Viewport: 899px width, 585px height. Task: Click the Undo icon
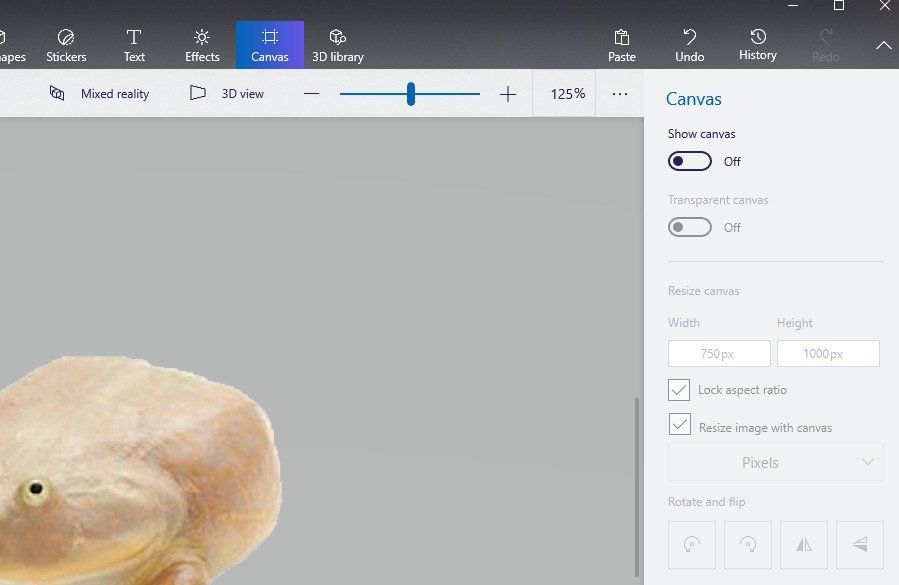click(689, 44)
